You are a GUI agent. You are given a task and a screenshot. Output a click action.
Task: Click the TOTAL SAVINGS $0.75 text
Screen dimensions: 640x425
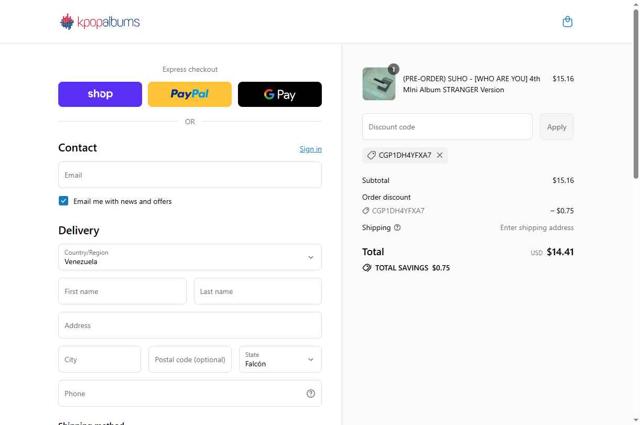tap(412, 268)
